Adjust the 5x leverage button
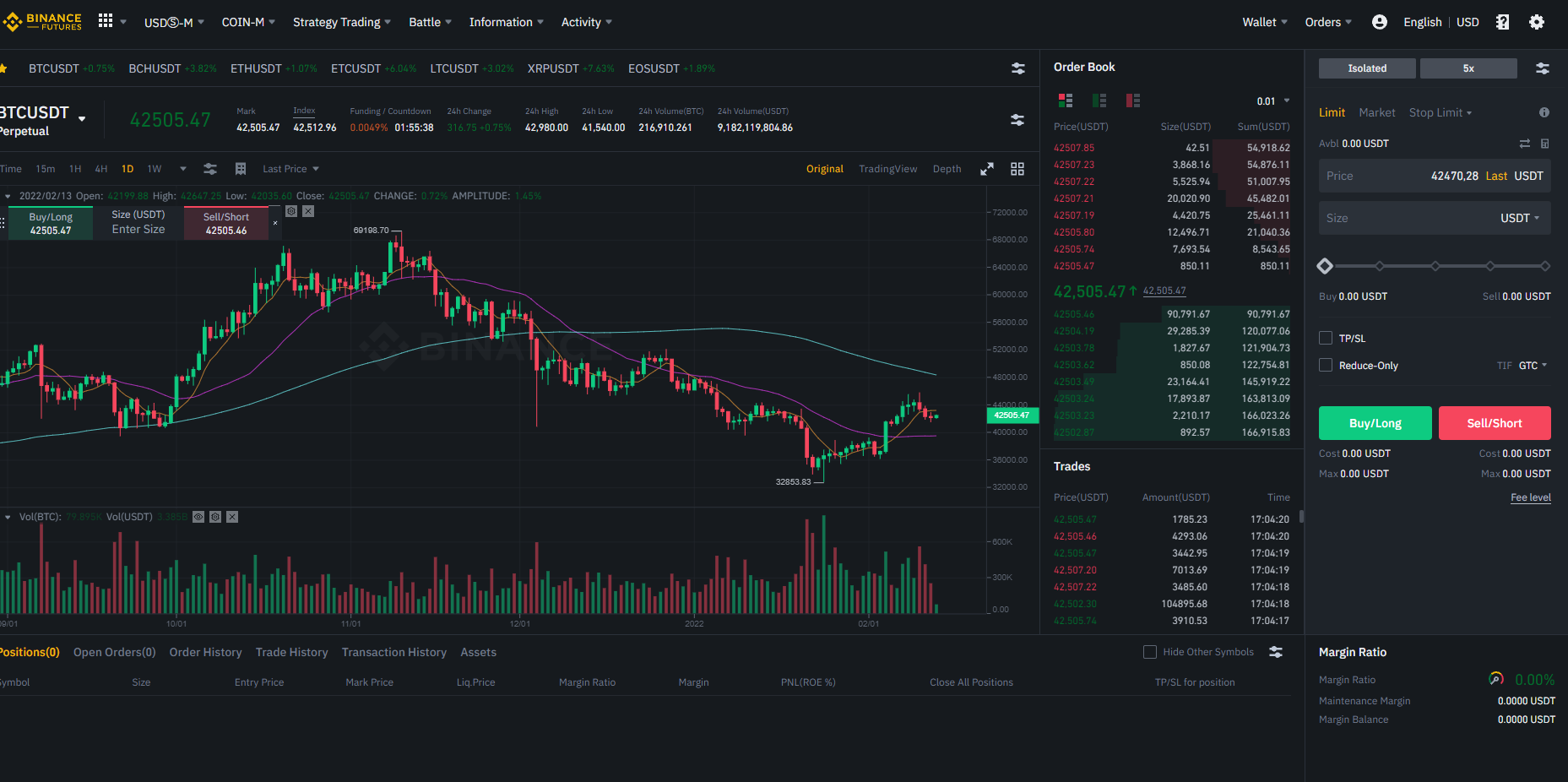Screen dimensions: 1568x782 1468,68
